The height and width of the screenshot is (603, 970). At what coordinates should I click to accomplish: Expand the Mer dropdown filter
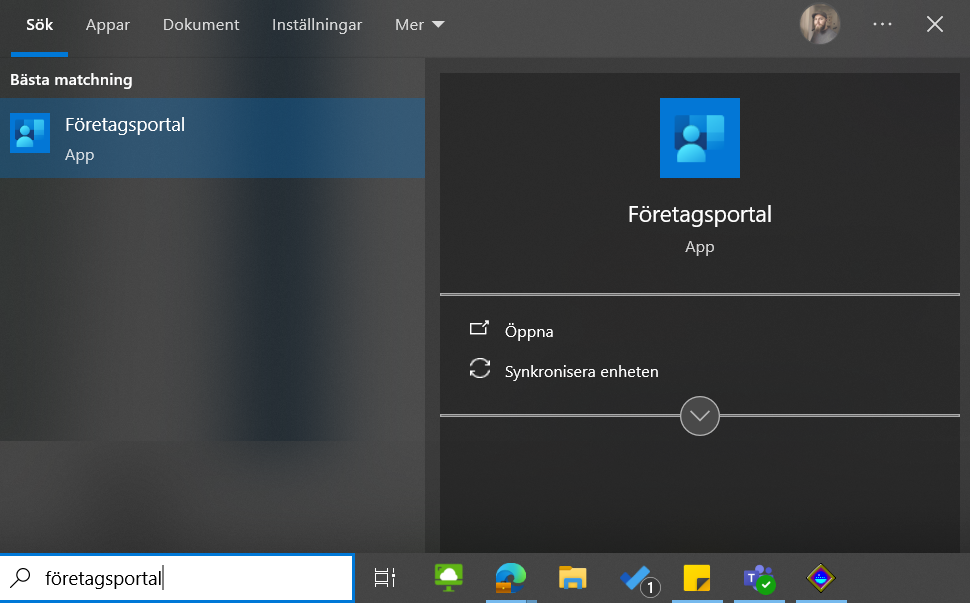click(419, 25)
